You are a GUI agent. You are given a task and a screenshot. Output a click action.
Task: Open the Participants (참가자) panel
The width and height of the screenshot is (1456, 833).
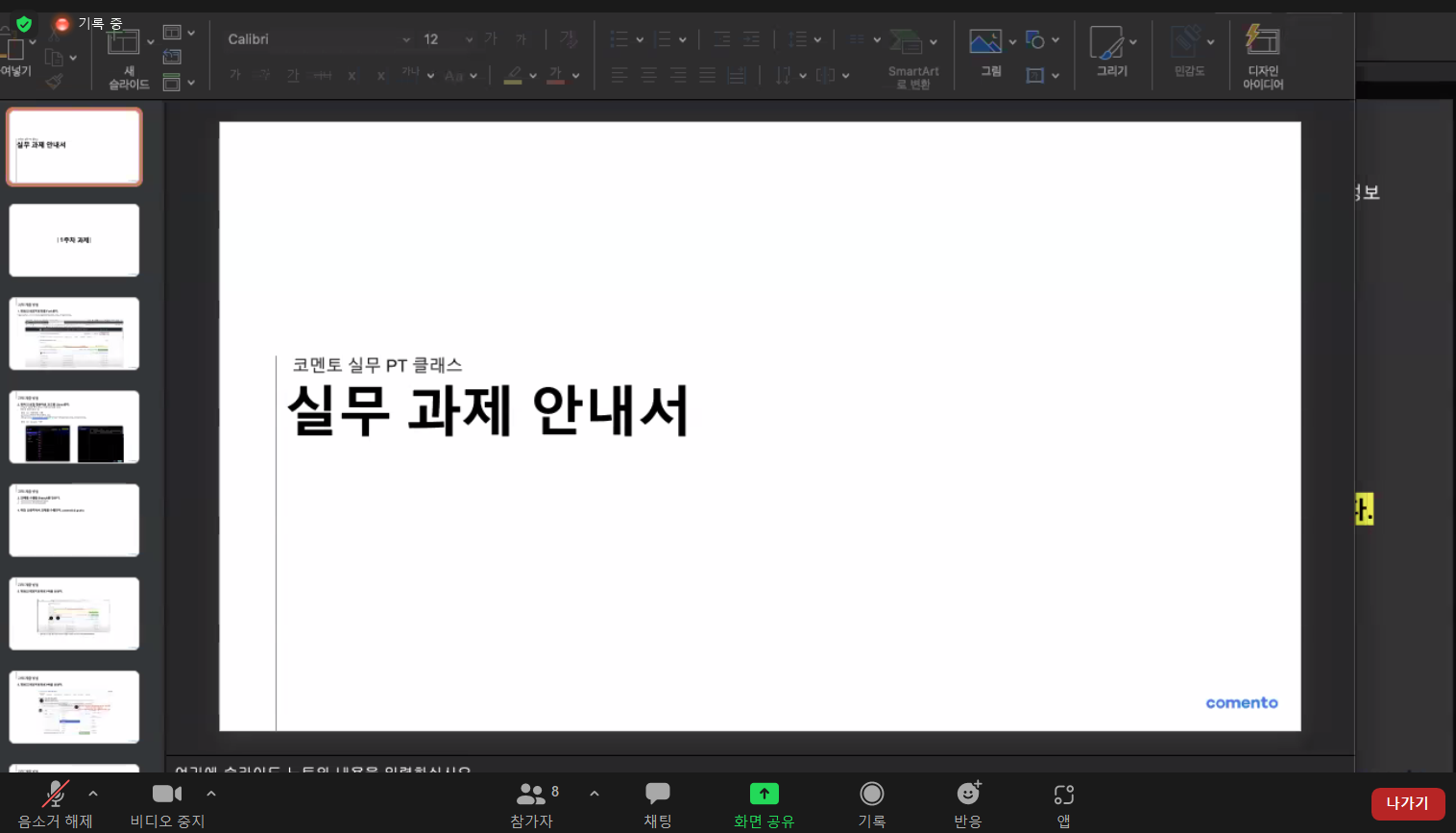pos(533,804)
